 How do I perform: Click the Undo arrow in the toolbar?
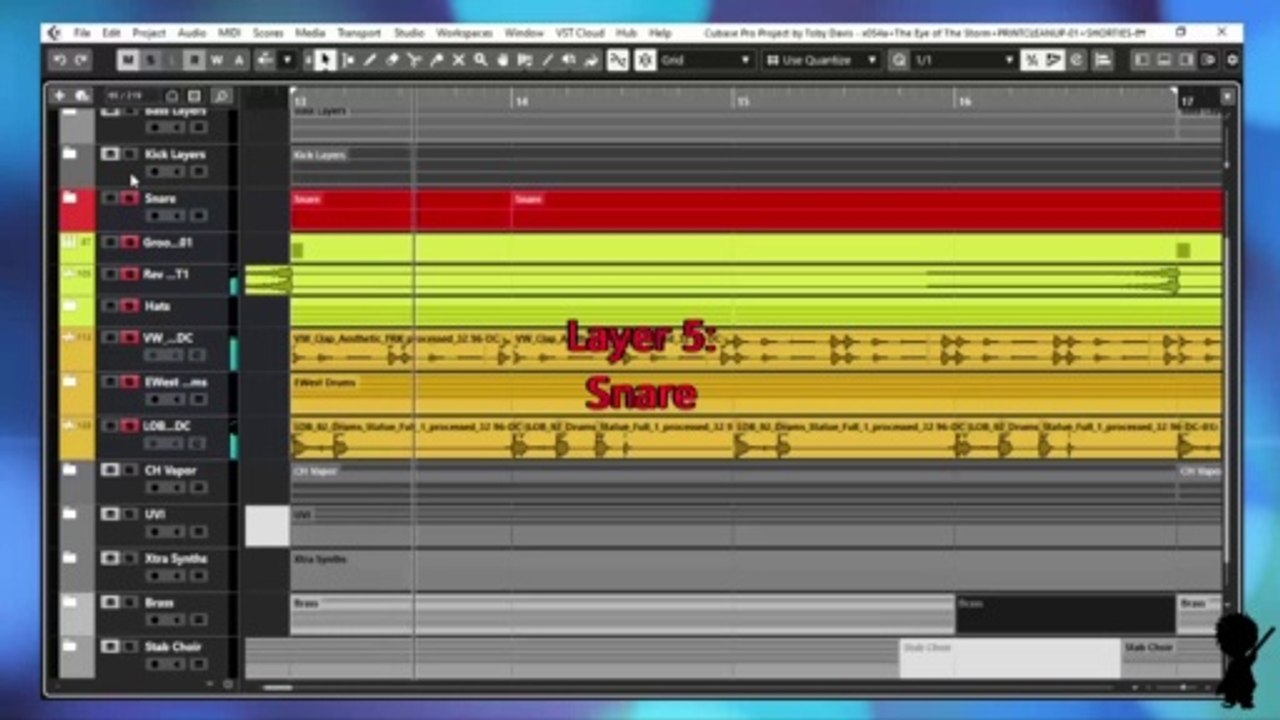[59, 60]
